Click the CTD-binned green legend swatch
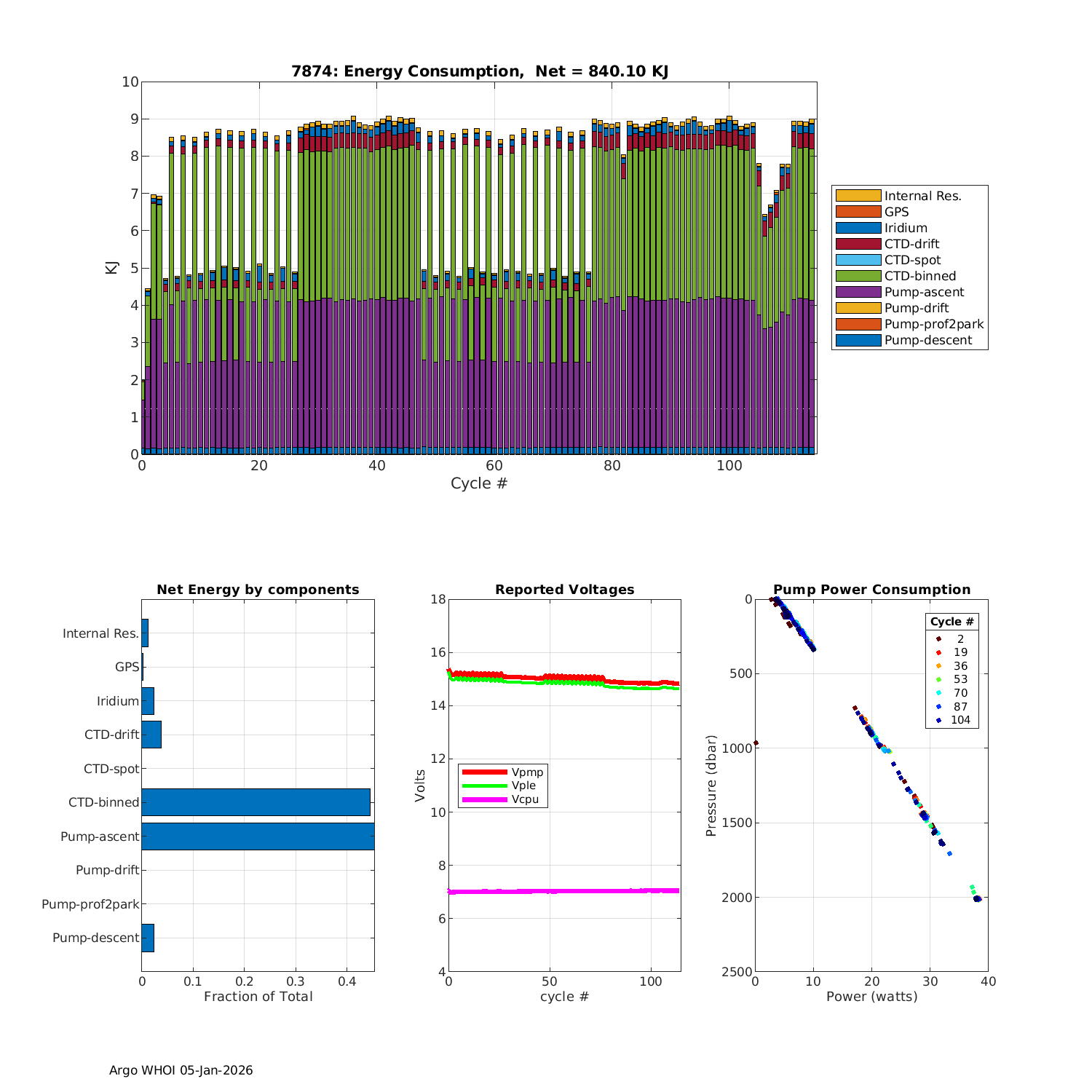1092x1092 pixels. point(858,276)
